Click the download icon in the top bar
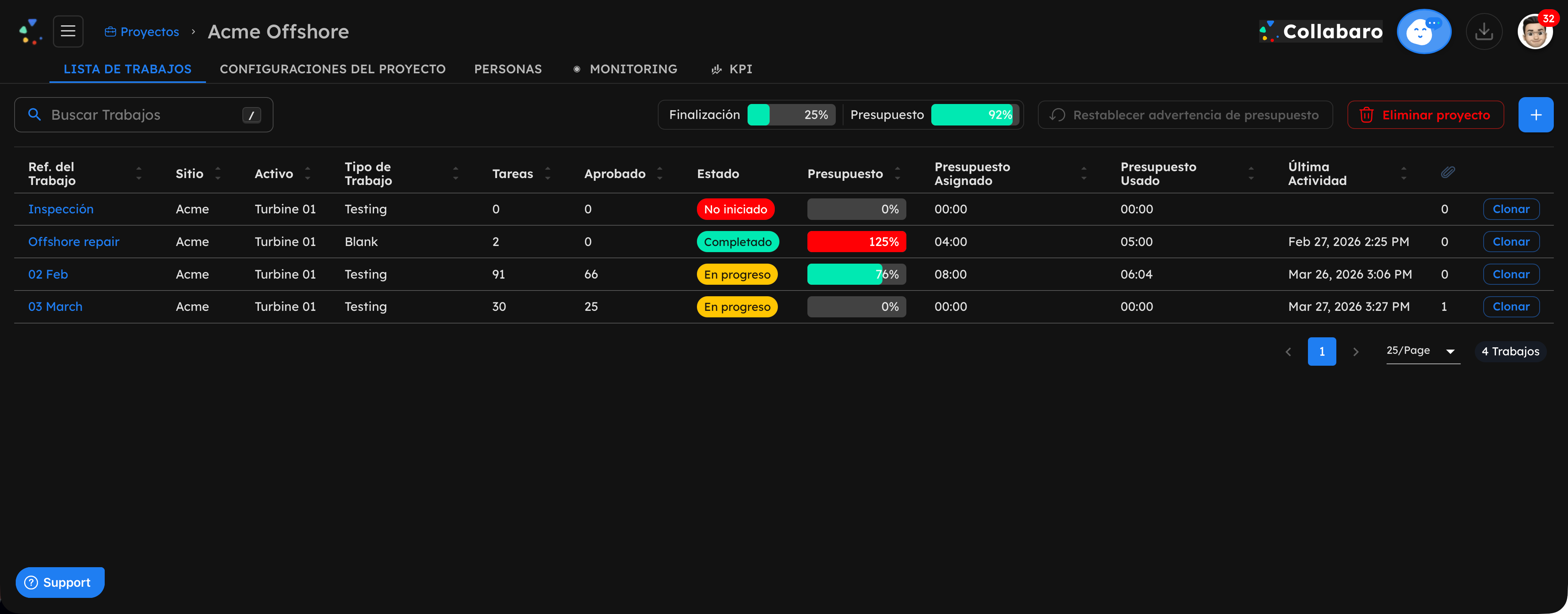Image resolution: width=1568 pixels, height=614 pixels. click(1484, 31)
